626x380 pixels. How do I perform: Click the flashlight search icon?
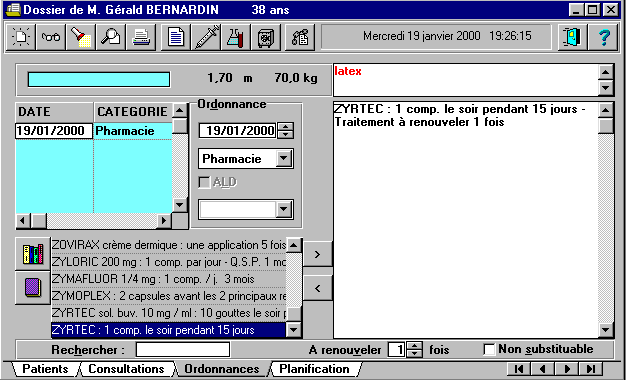point(81,37)
